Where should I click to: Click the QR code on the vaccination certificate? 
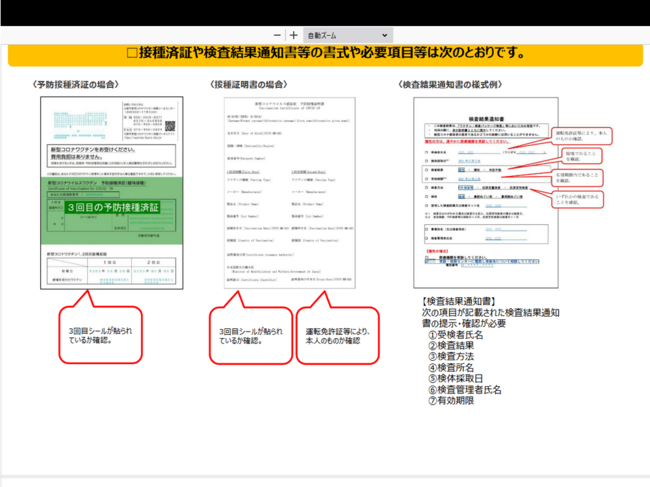point(168,128)
